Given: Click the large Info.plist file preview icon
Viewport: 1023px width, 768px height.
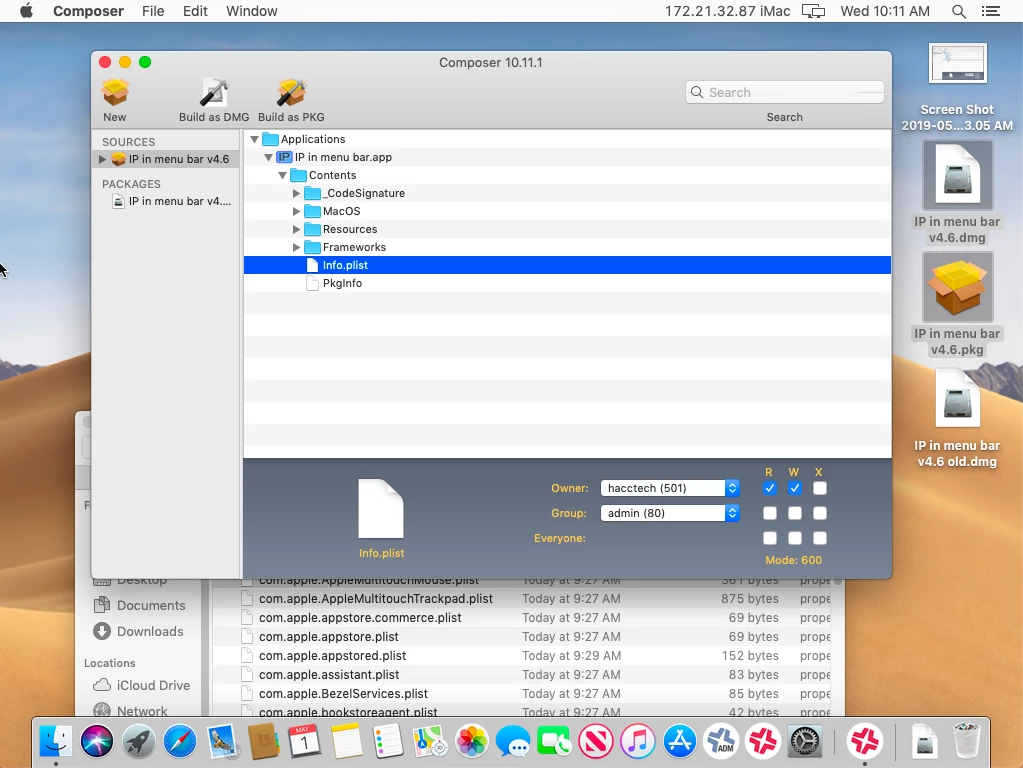Looking at the screenshot, I should [x=381, y=508].
